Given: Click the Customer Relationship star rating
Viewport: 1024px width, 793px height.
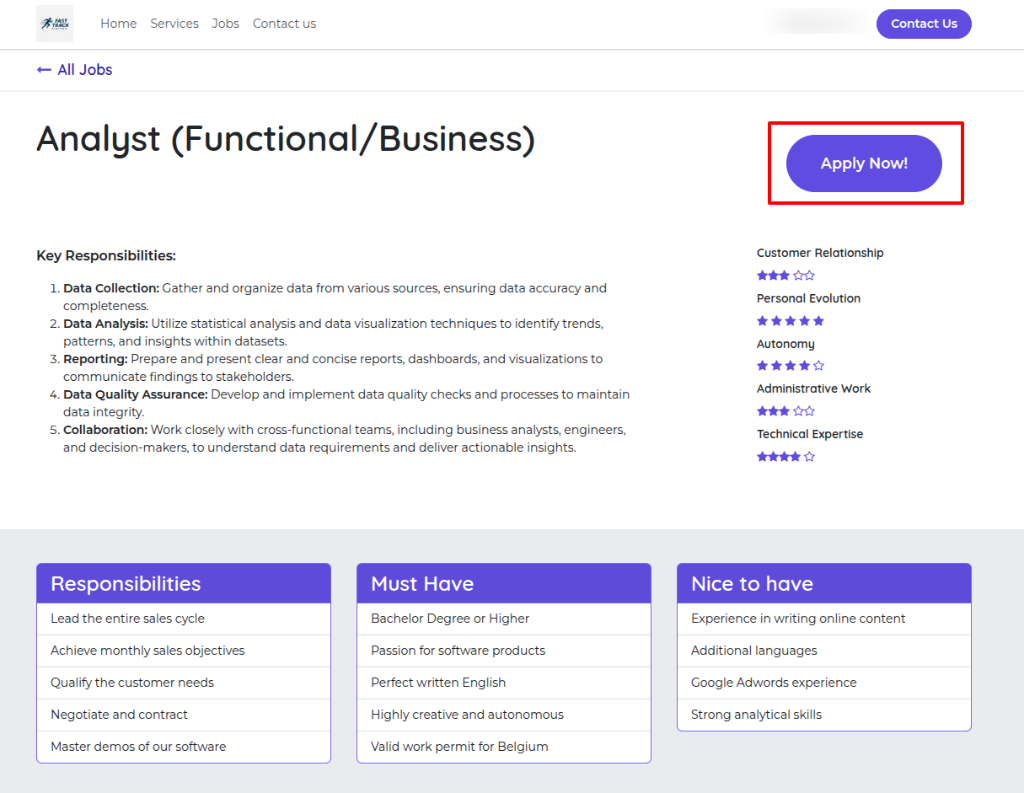Looking at the screenshot, I should (x=785, y=275).
